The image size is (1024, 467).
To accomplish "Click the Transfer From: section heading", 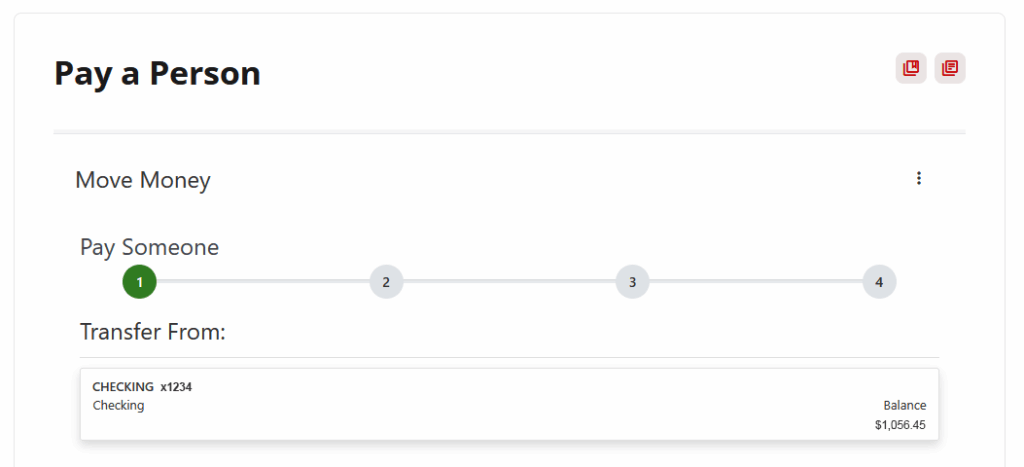I will [153, 331].
